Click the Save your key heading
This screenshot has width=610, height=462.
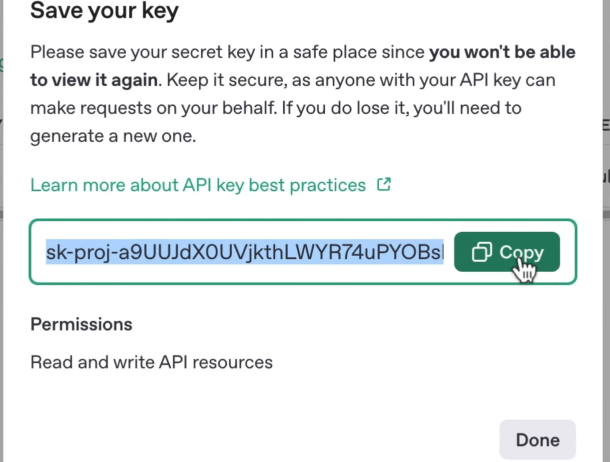coord(107,13)
